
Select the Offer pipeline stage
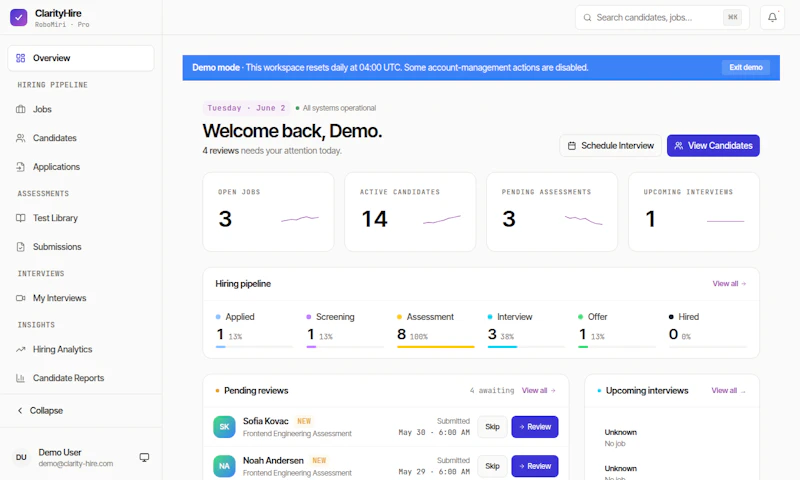[x=617, y=330]
